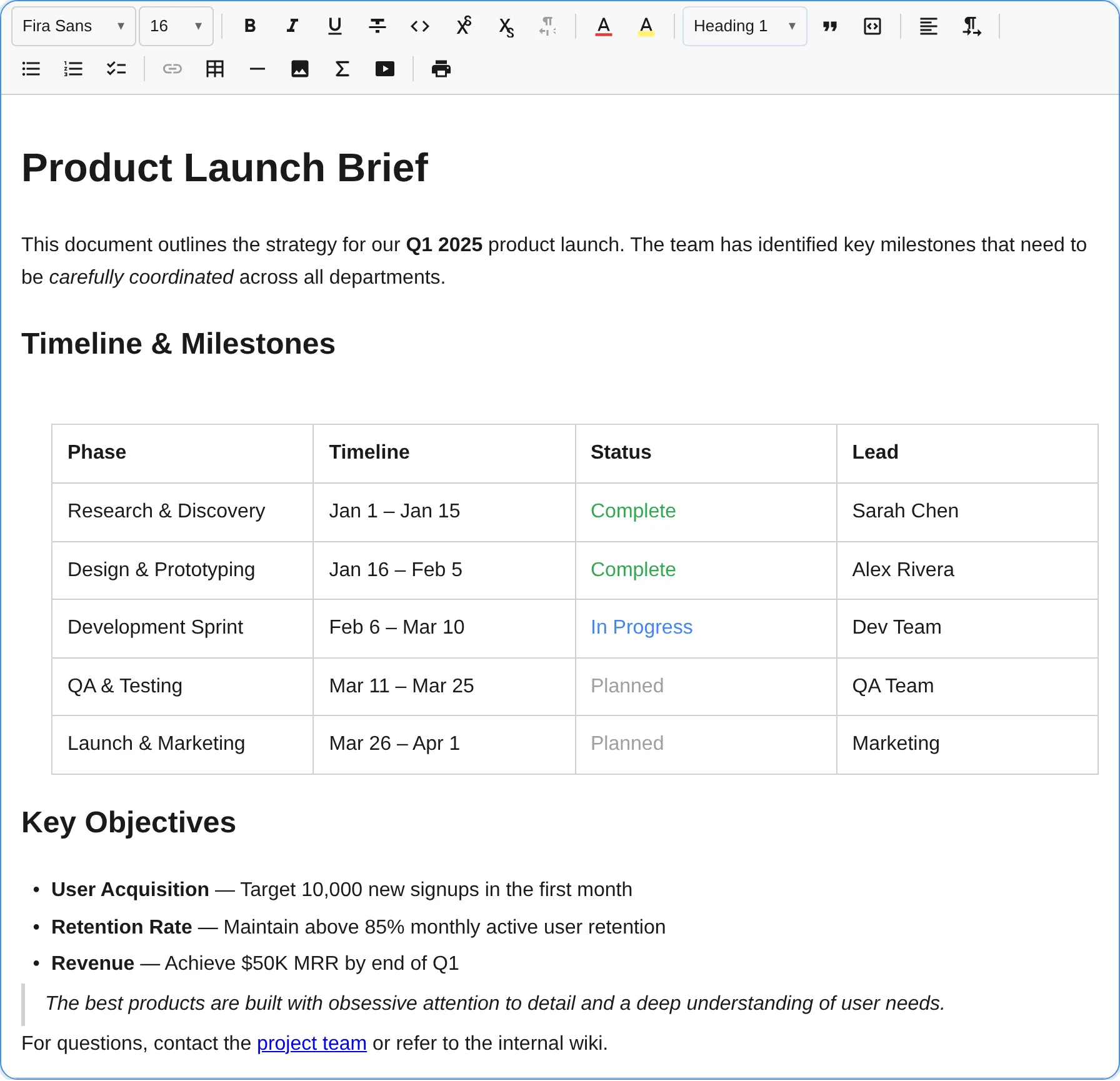This screenshot has width=1120, height=1081.
Task: Click the Phase column header
Action: coord(182,452)
